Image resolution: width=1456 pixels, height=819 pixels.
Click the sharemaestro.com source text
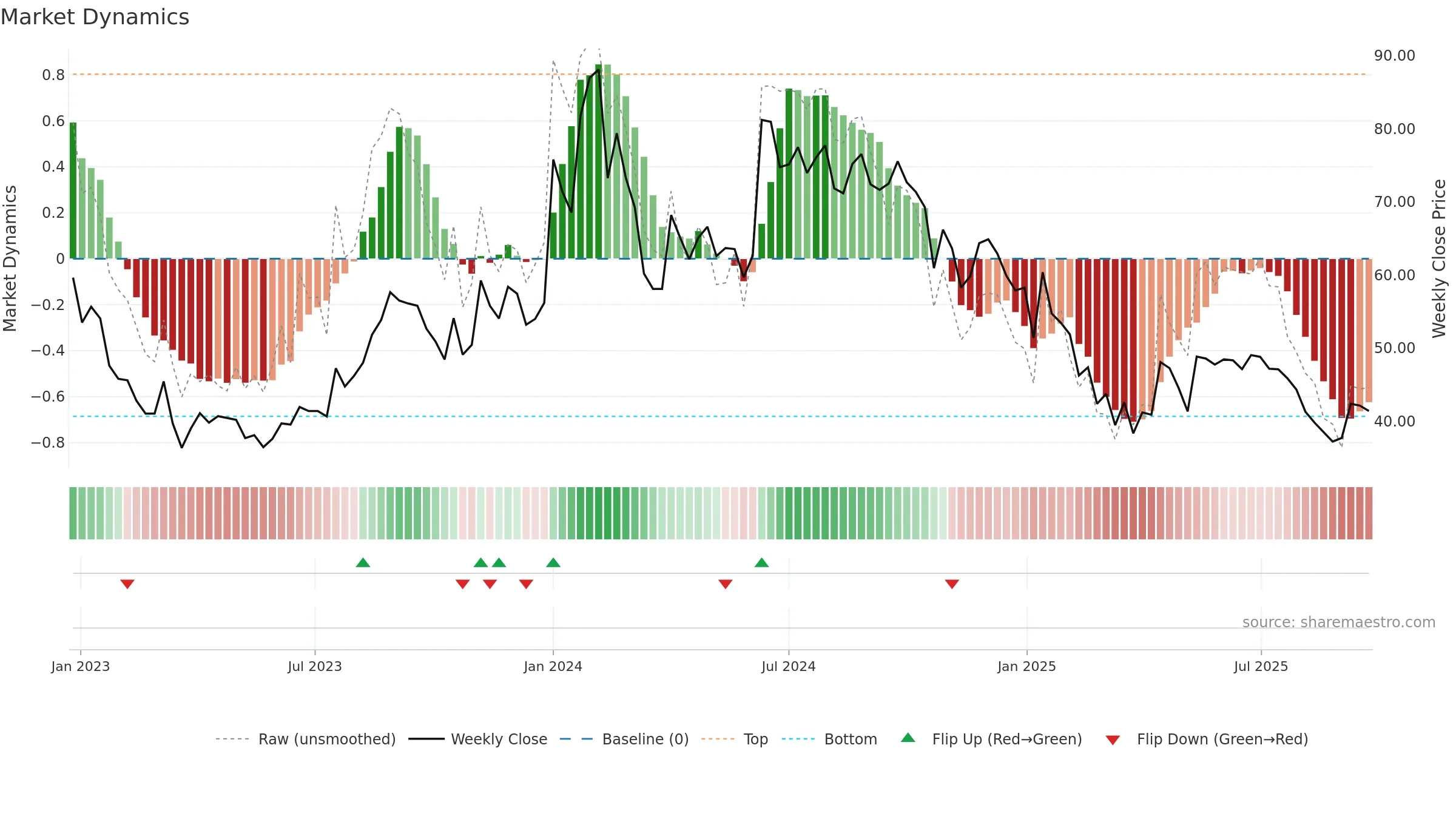tap(1339, 622)
